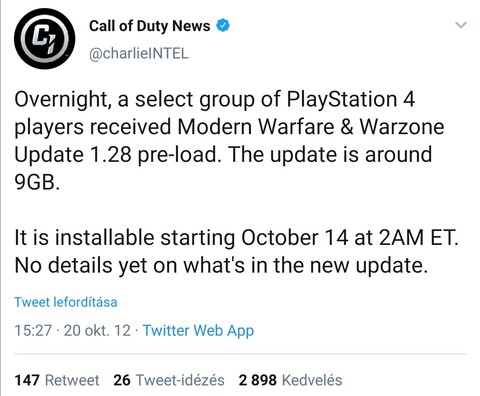Image resolution: width=480 pixels, height=396 pixels.
Task: Click the 2 898 likes count number
Action: 257,380
